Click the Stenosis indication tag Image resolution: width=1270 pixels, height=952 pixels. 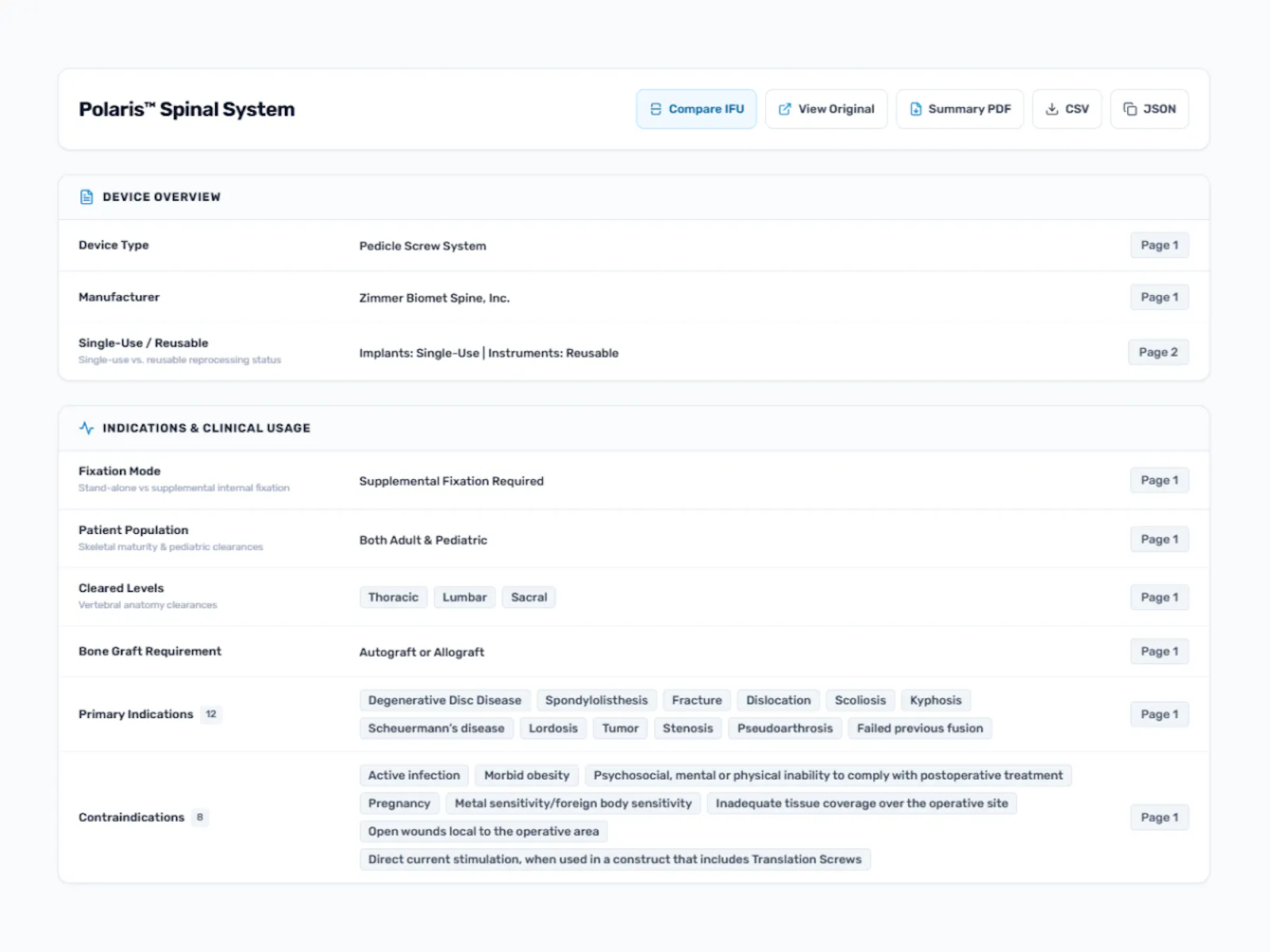pos(688,728)
